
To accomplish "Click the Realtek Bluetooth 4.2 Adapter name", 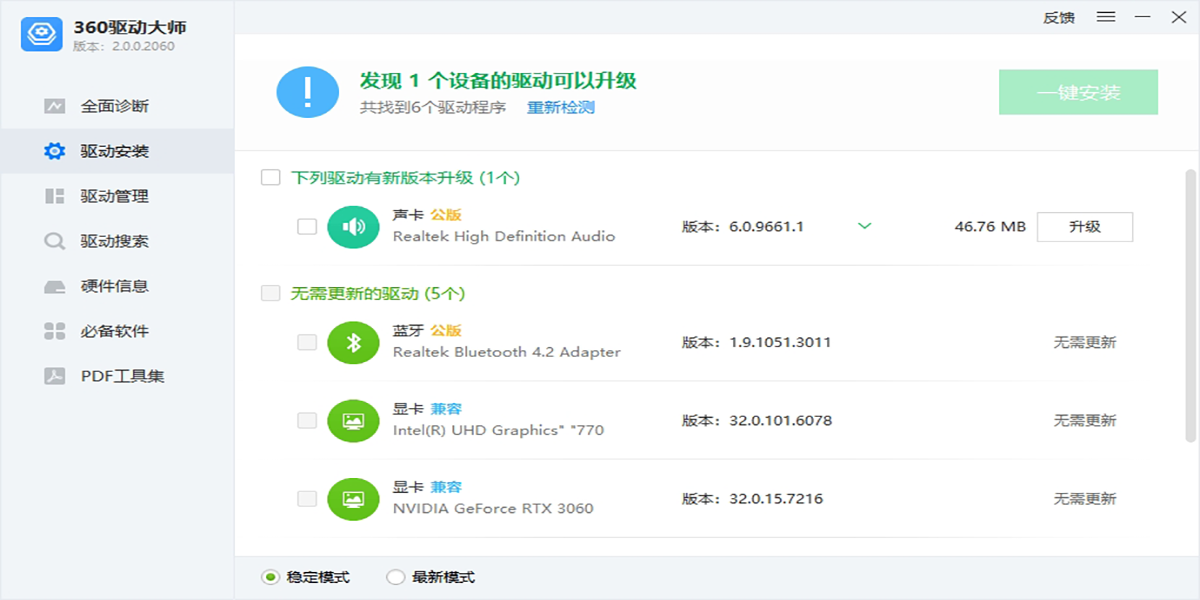I will pyautogui.click(x=507, y=353).
